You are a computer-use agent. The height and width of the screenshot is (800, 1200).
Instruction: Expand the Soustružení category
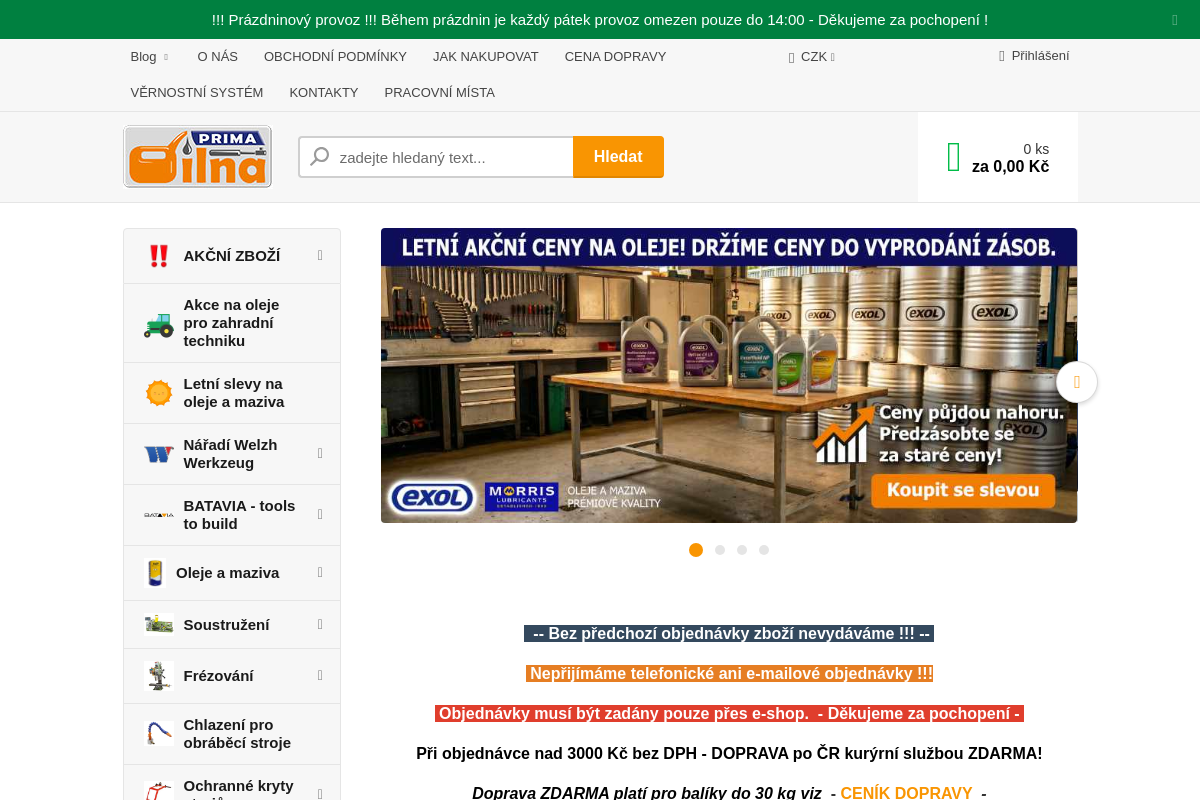click(x=320, y=624)
